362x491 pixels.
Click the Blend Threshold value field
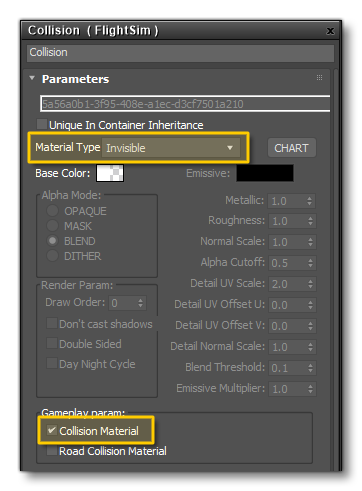click(287, 368)
